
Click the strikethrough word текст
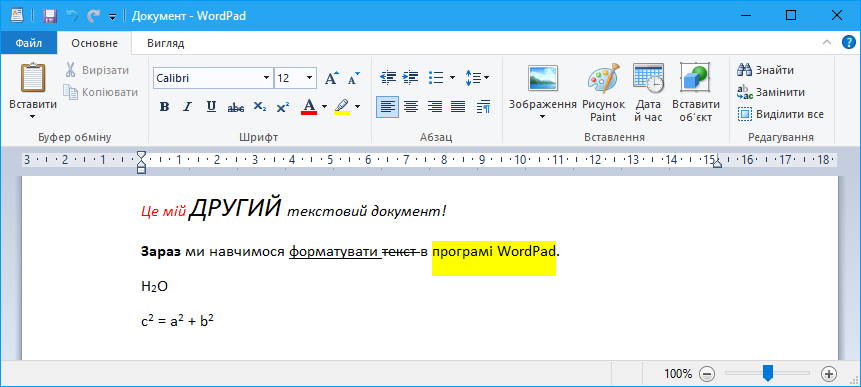(x=398, y=252)
